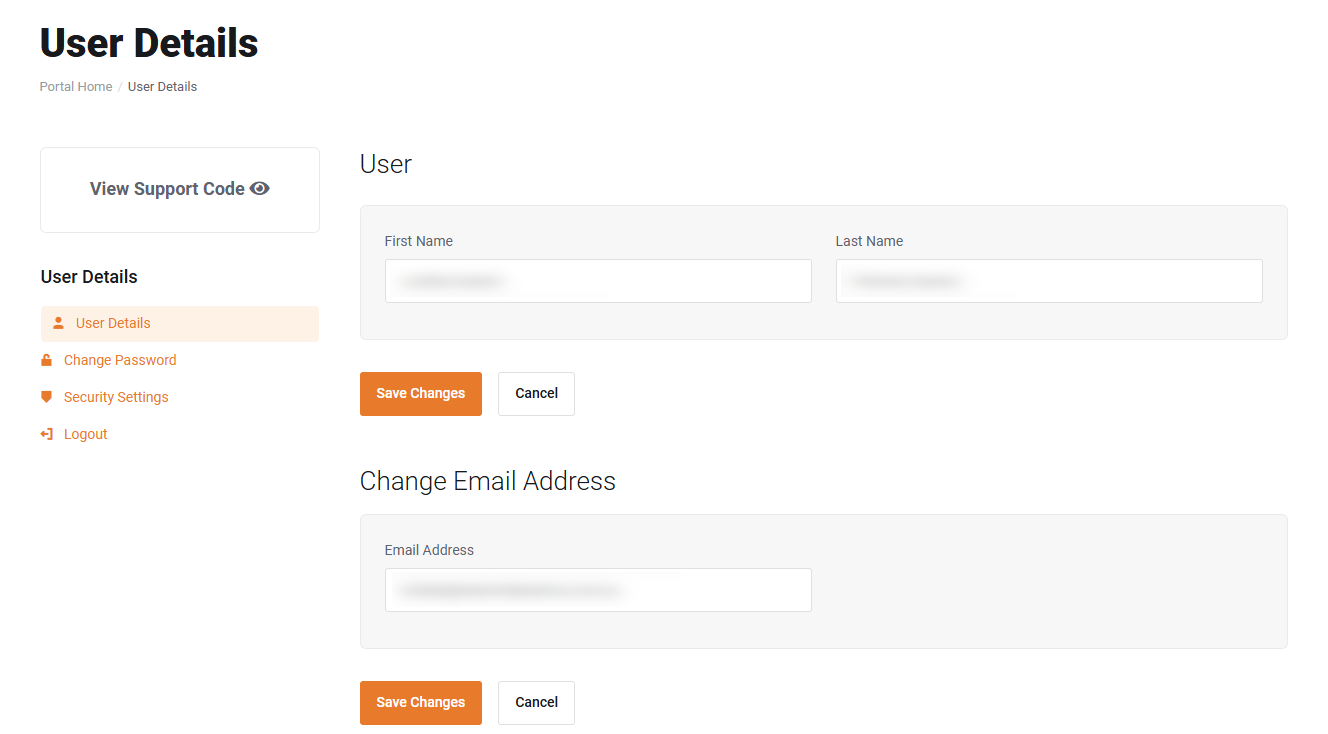Viewport: 1328px width, 734px height.
Task: Go to Security Settings text link
Action: (116, 397)
